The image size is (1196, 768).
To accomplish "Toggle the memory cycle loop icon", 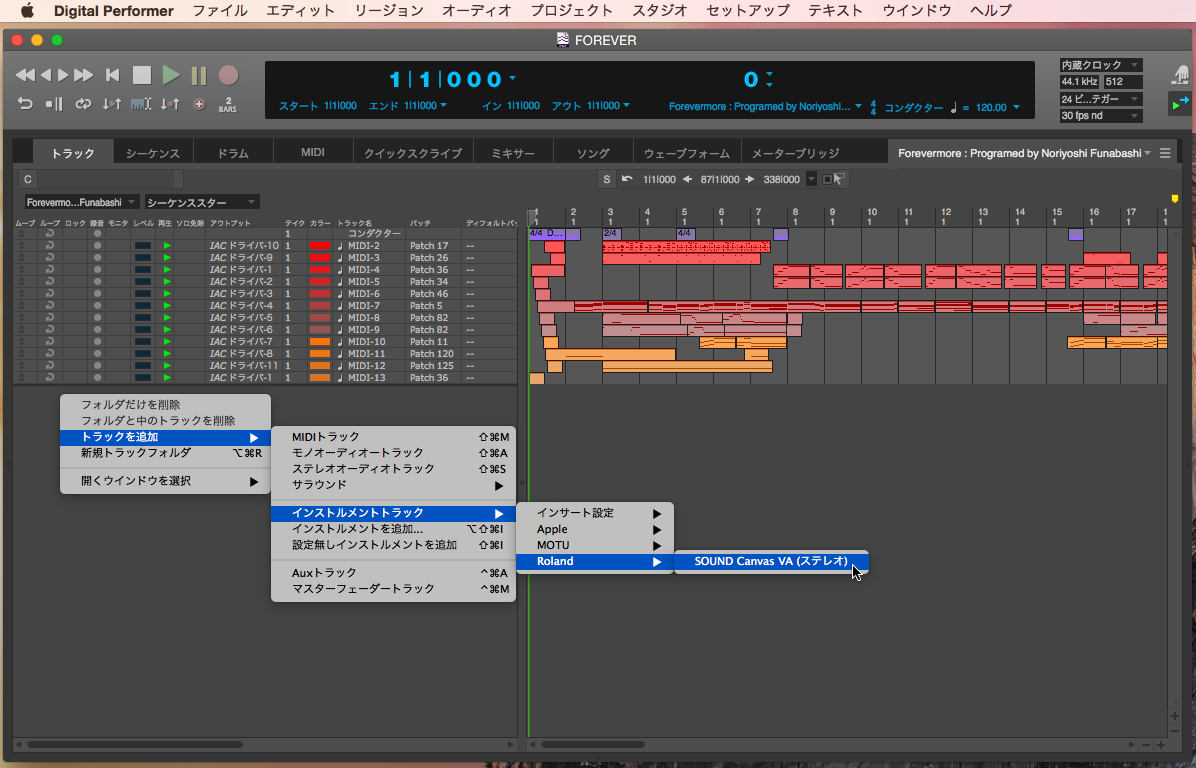I will [x=83, y=104].
